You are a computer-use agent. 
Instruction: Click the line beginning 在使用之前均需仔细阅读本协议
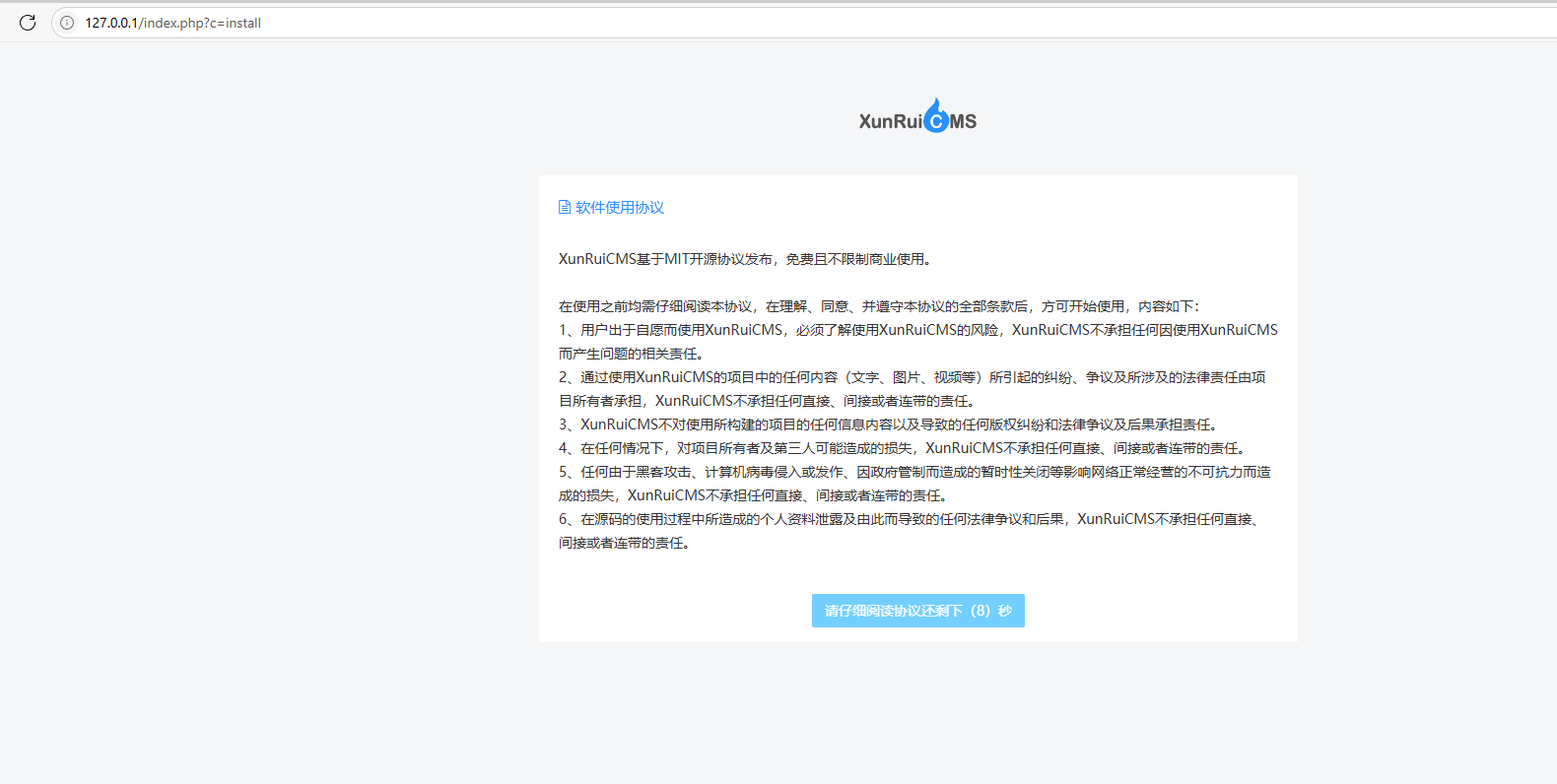tap(879, 306)
